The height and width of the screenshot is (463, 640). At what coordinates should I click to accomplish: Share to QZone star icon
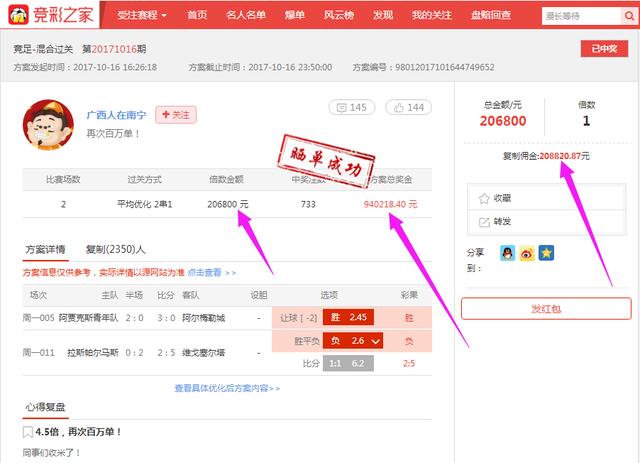click(x=545, y=253)
